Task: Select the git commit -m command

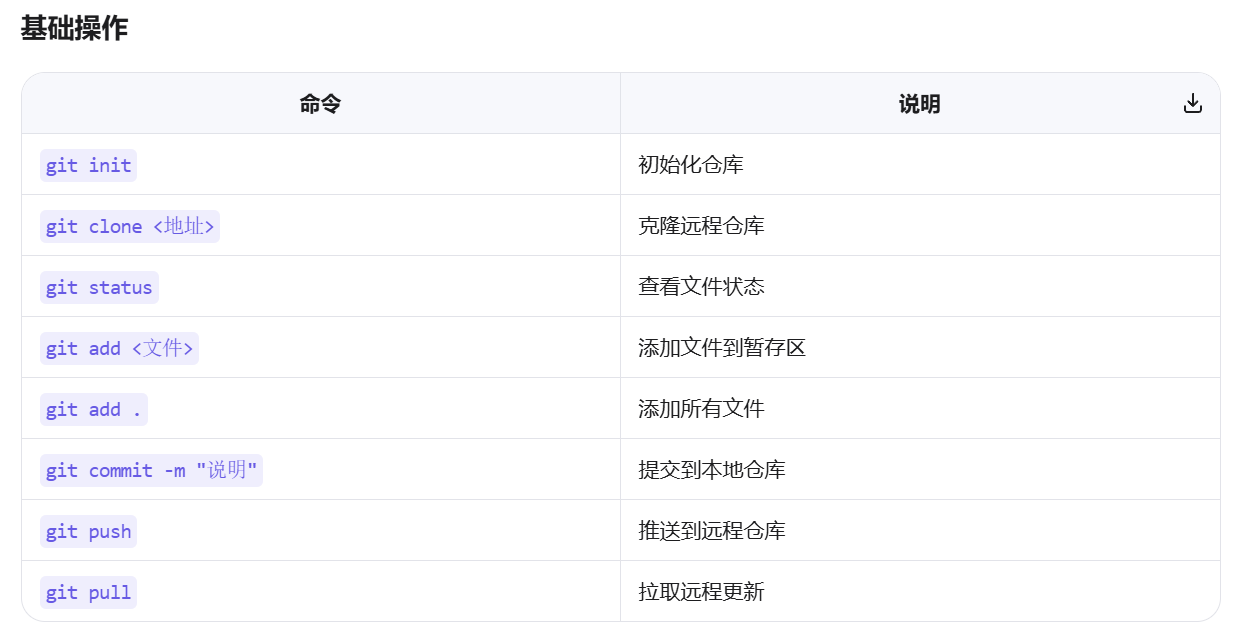Action: pos(151,470)
